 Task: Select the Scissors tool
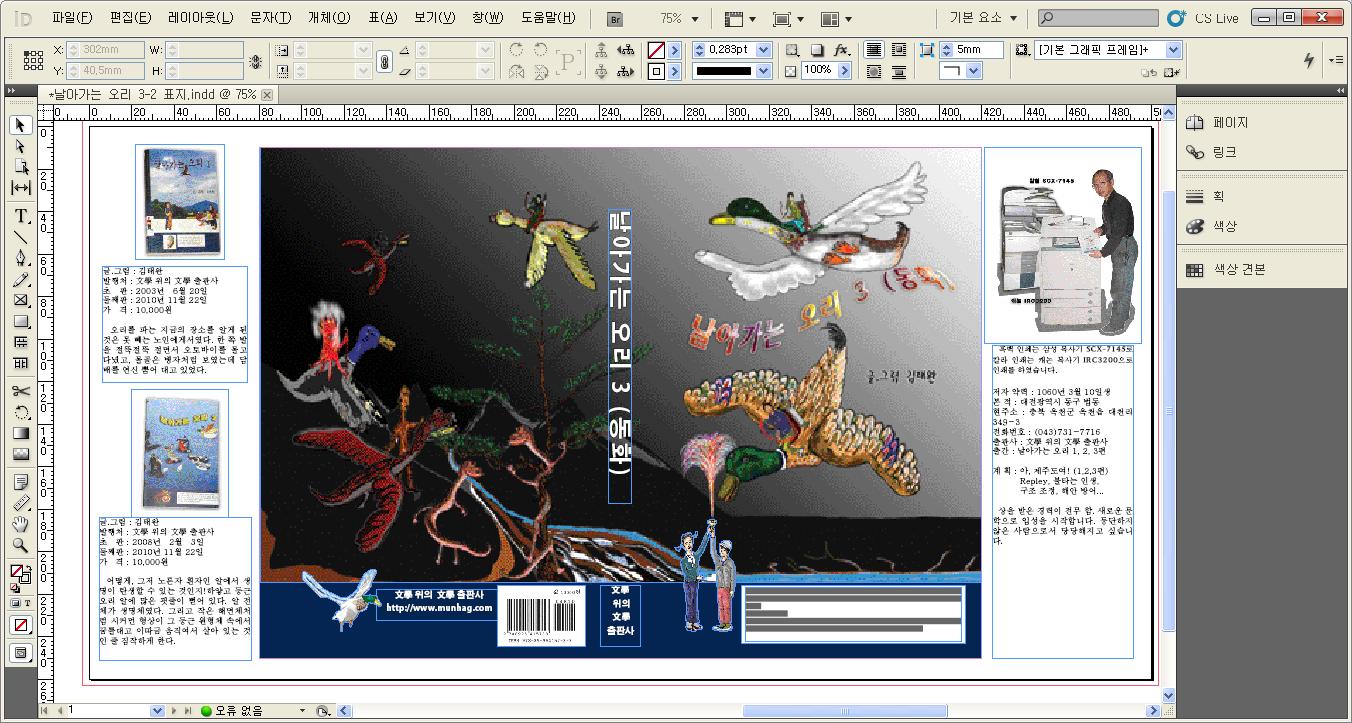(x=20, y=391)
